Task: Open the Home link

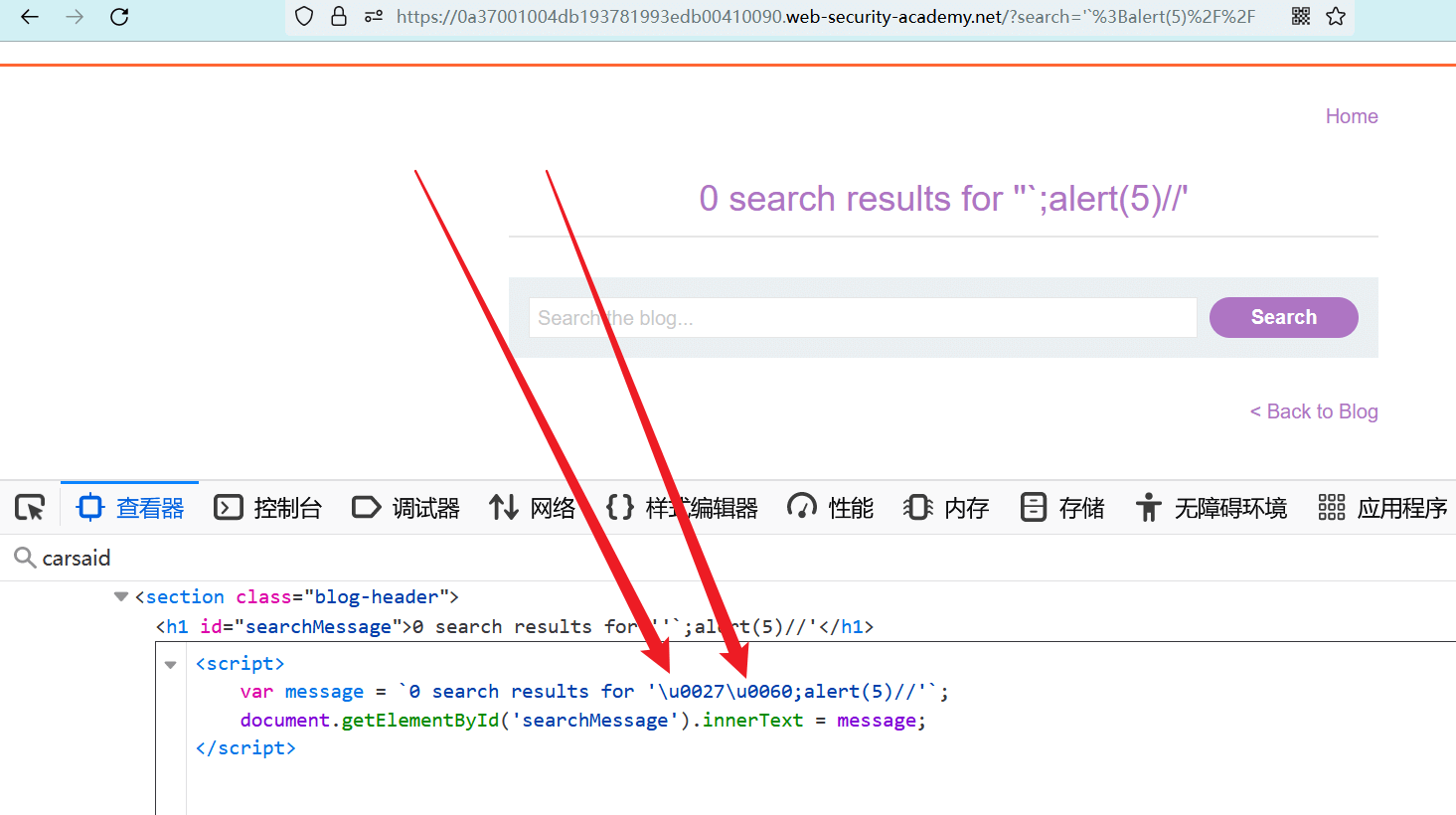Action: (1352, 116)
